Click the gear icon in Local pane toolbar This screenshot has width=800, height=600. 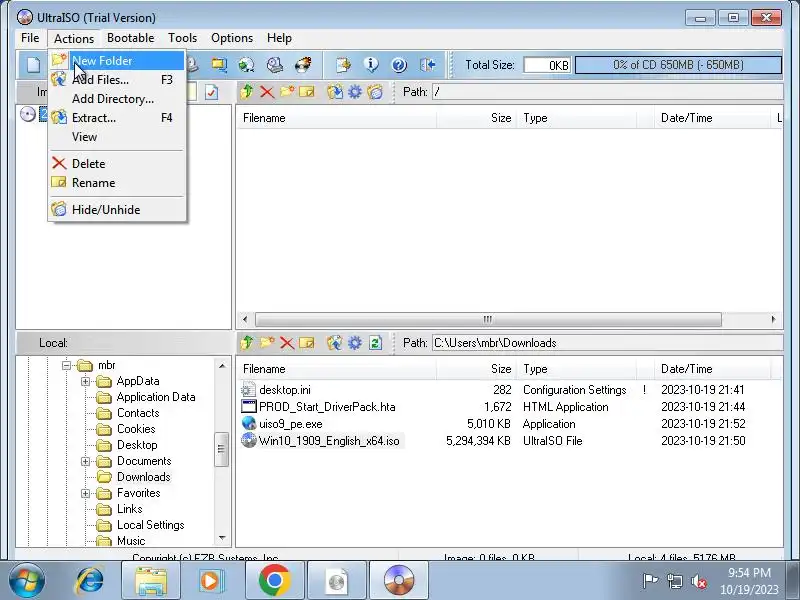[x=355, y=343]
